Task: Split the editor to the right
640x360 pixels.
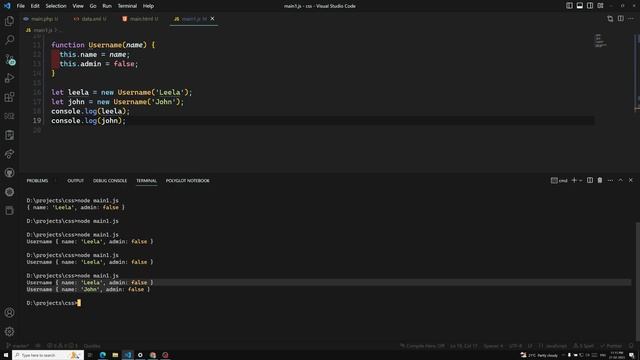Action: click(x=621, y=19)
